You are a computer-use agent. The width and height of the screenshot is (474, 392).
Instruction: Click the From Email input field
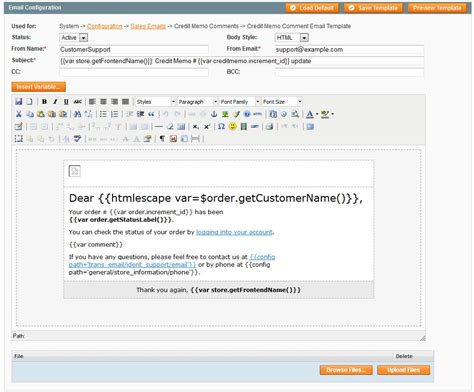(349, 49)
